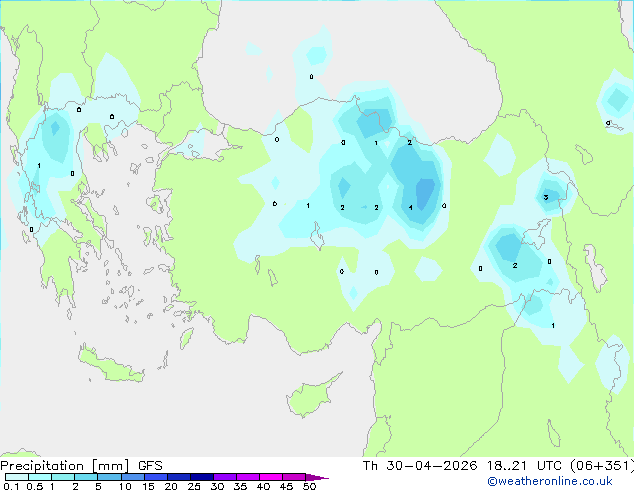The height and width of the screenshot is (490, 634).
Task: Click the legend tick label "10"
Action: click(x=125, y=486)
